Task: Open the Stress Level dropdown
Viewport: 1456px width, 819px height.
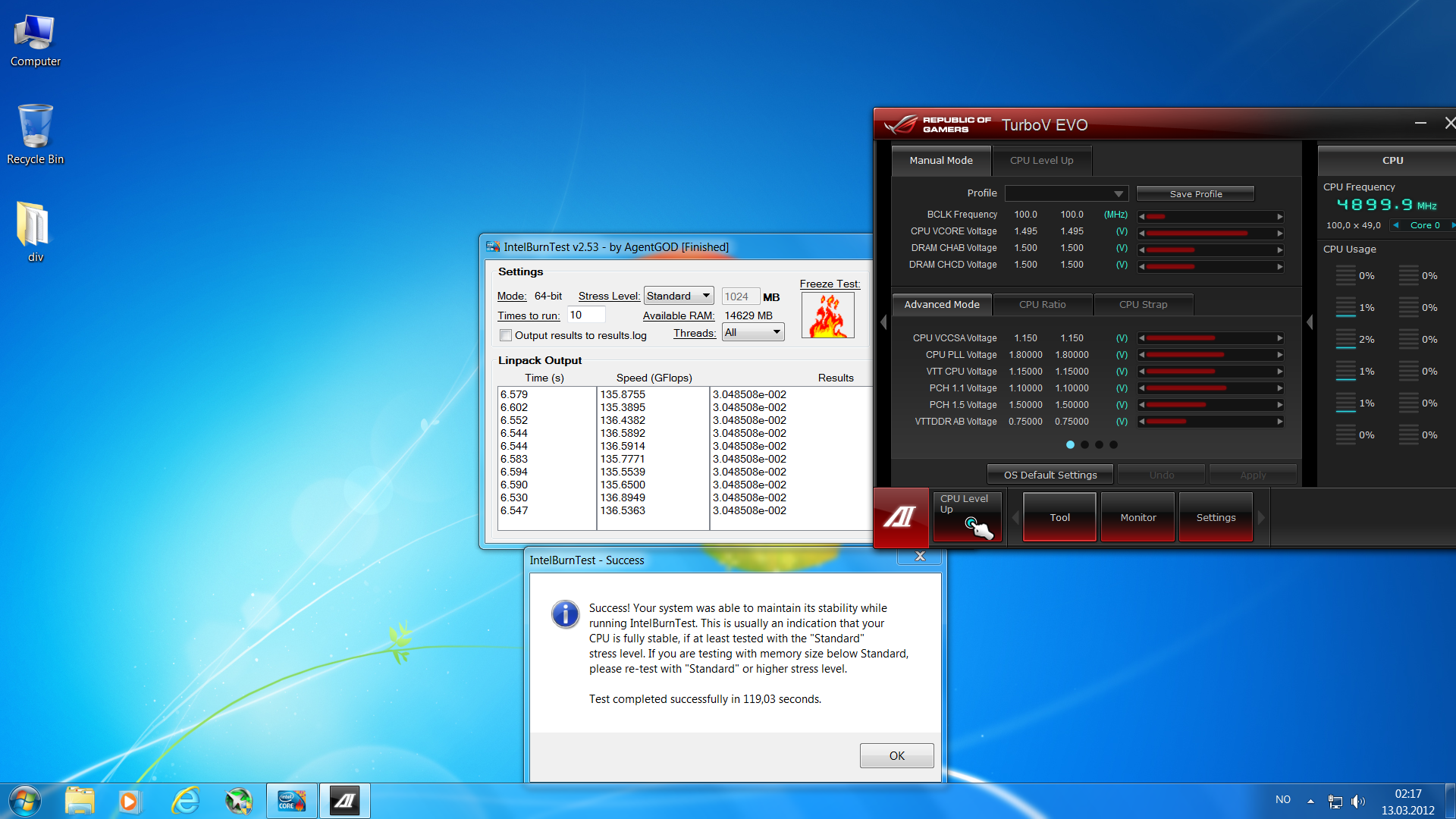Action: [679, 296]
